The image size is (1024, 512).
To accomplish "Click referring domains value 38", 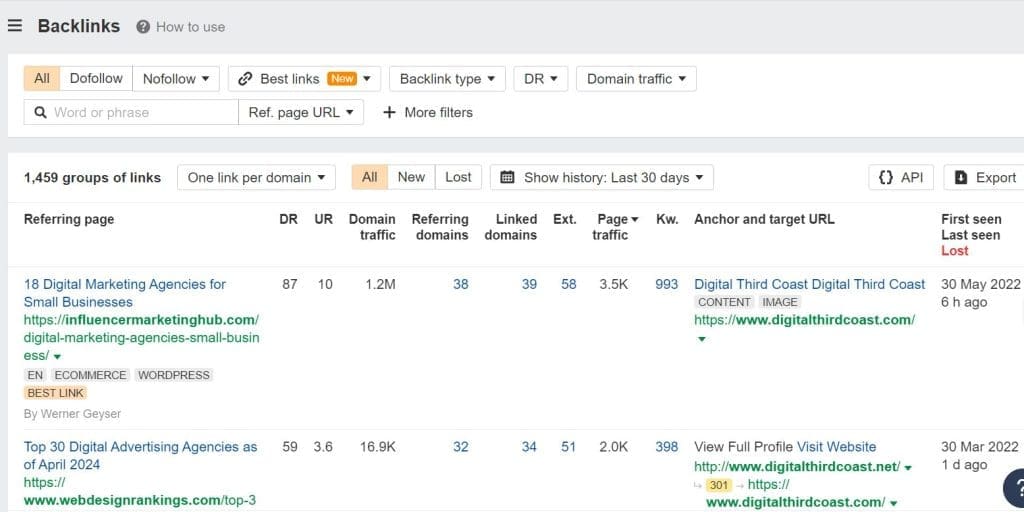I will click(x=461, y=284).
